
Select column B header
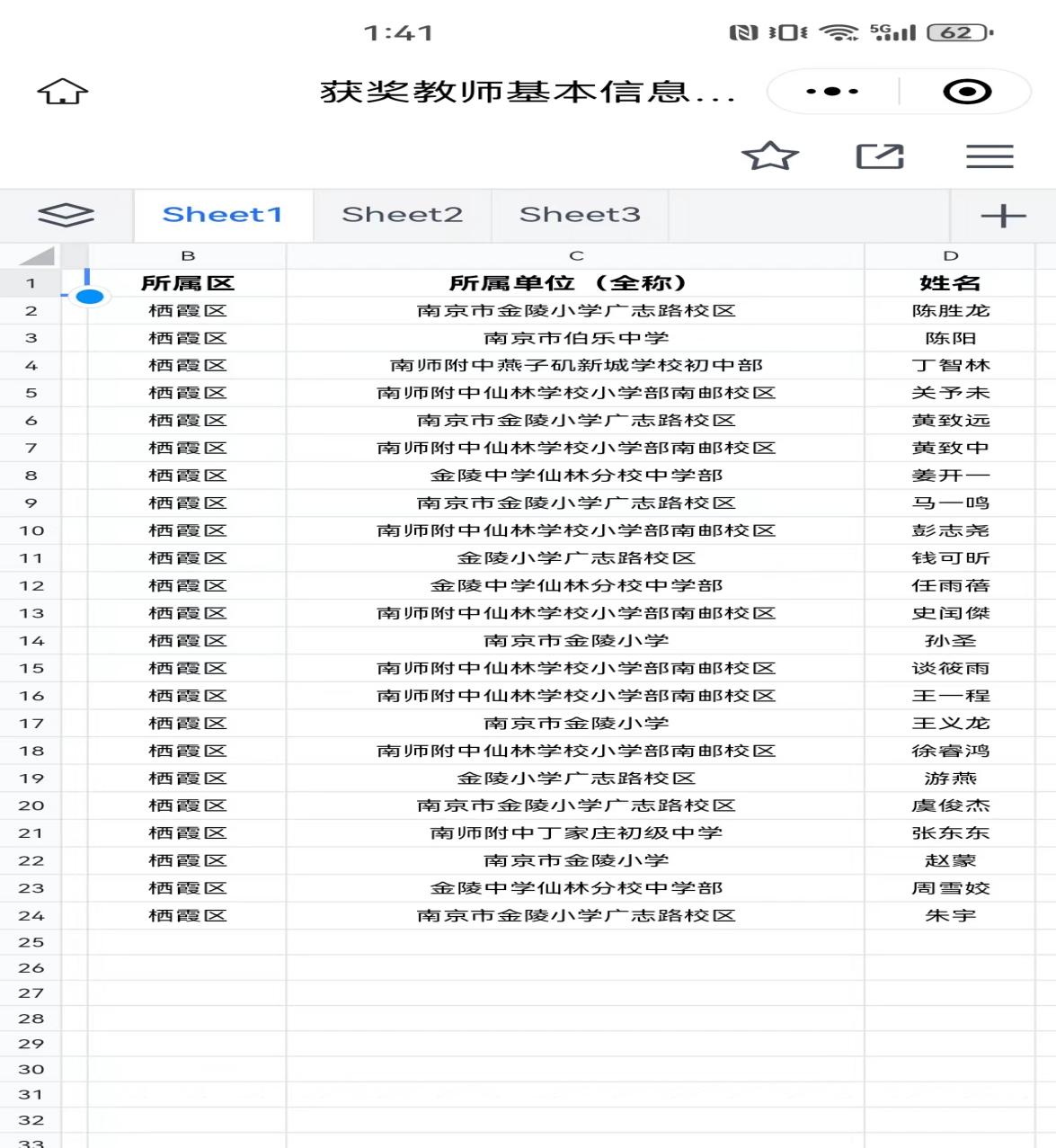click(187, 256)
